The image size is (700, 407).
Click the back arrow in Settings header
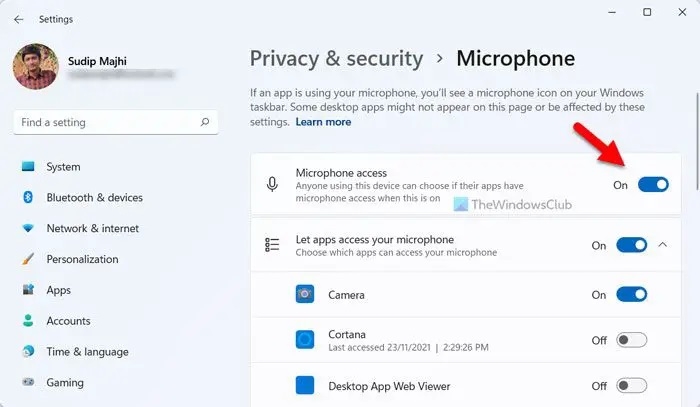point(18,19)
